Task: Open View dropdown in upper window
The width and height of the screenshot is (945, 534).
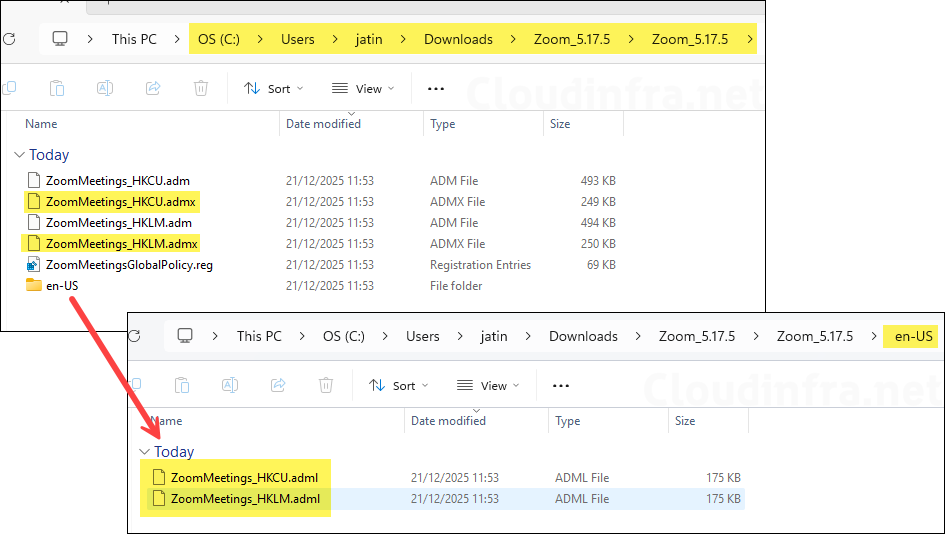Action: pos(363,89)
